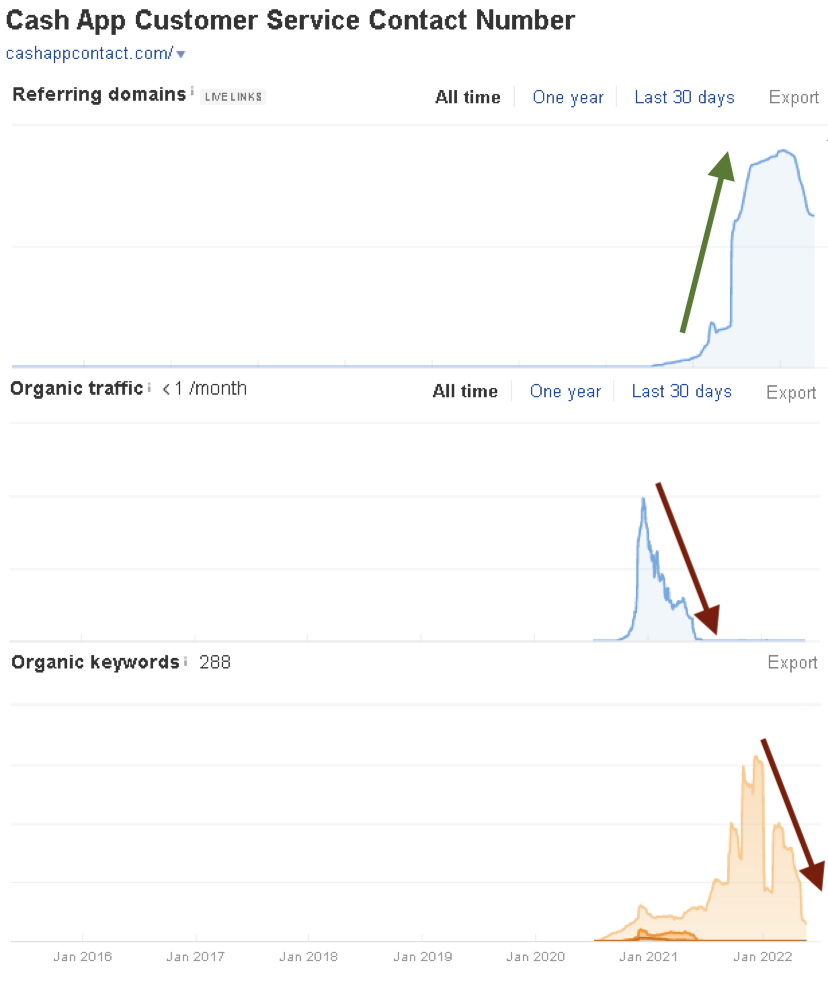Viewport: 828px width, 988px height.
Task: Export the Organic traffic chart
Action: pyautogui.click(x=791, y=393)
